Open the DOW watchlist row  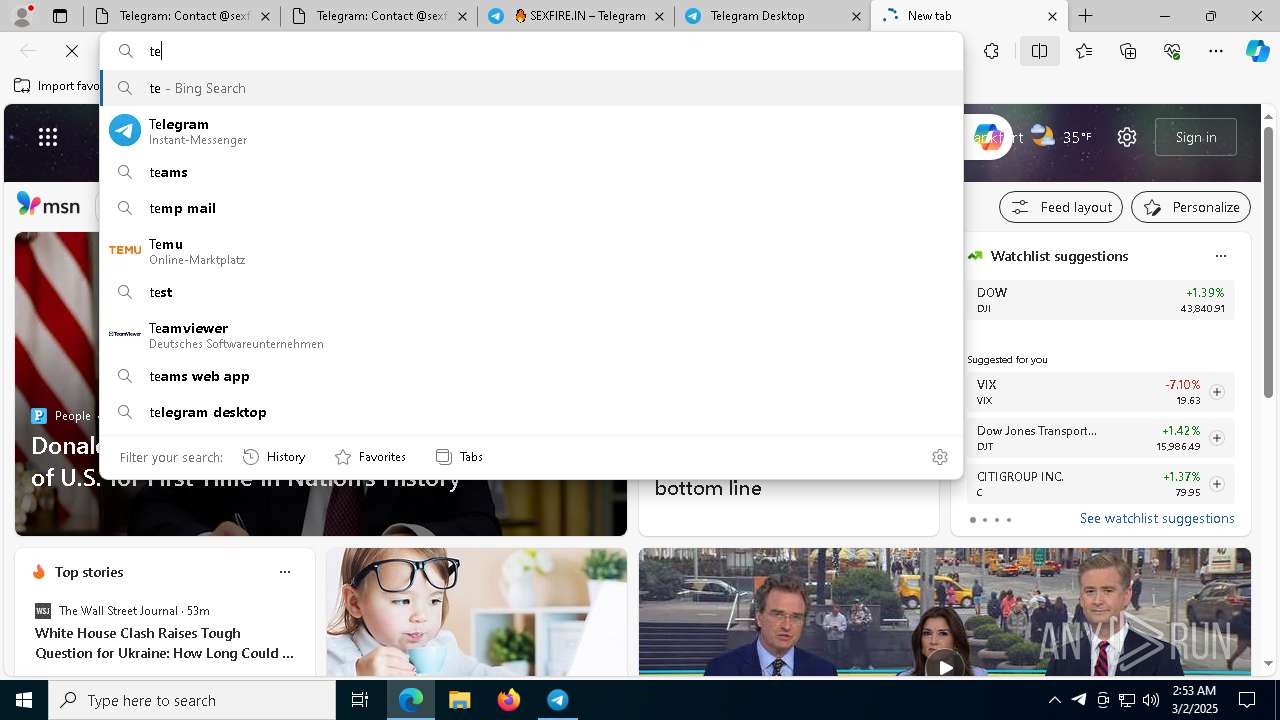click(1101, 300)
